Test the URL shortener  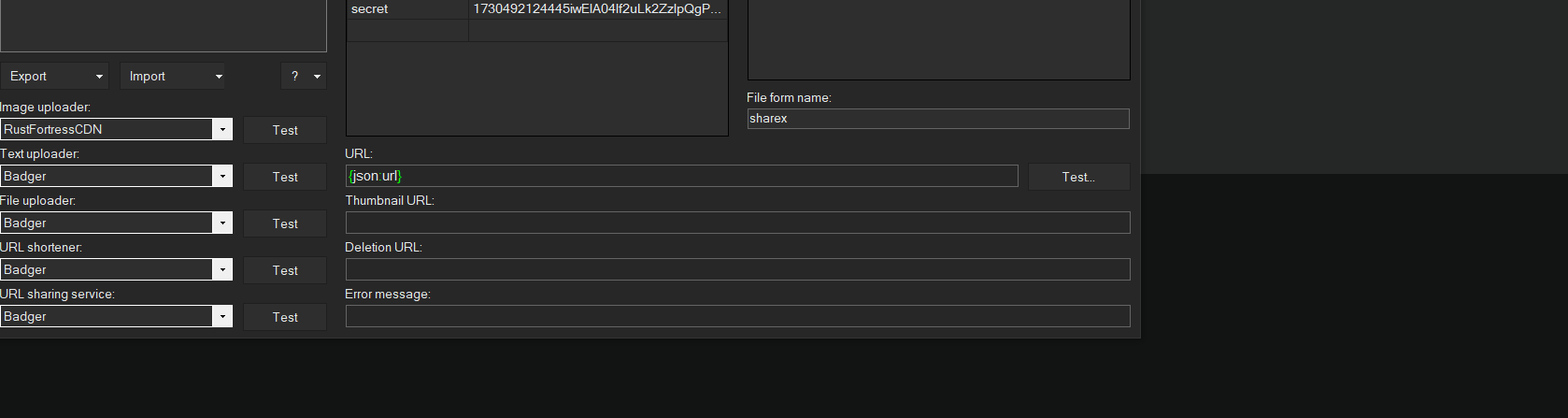(x=285, y=271)
